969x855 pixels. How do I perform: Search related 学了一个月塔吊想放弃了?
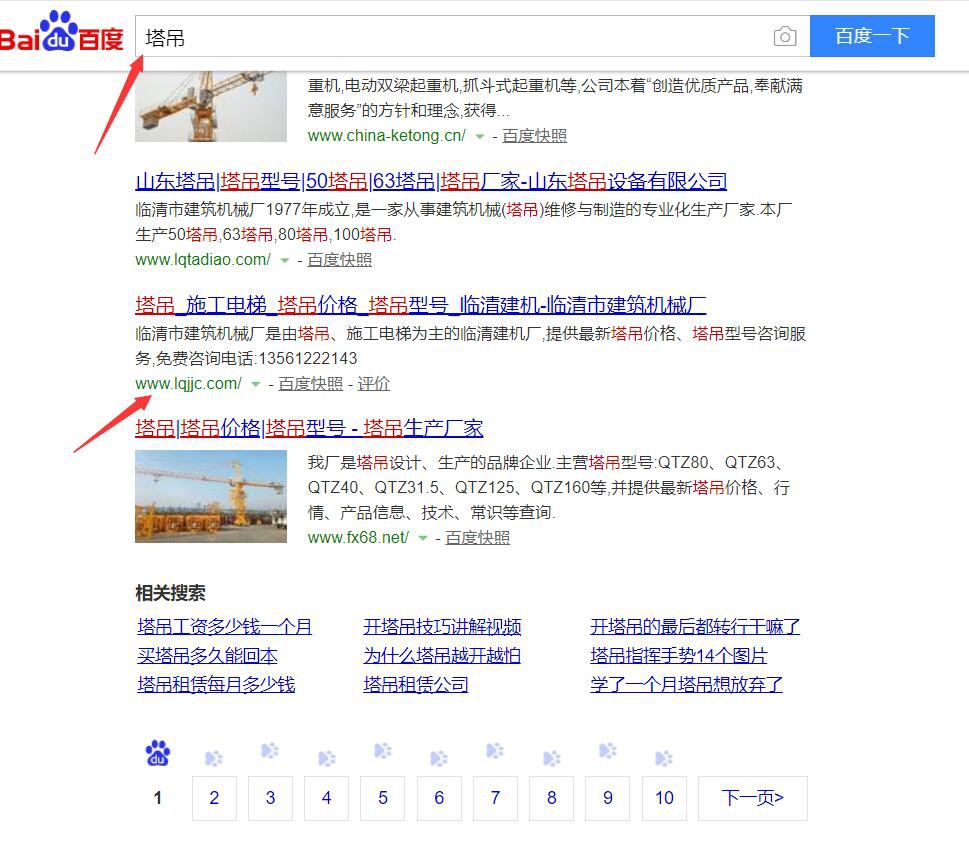click(x=686, y=684)
